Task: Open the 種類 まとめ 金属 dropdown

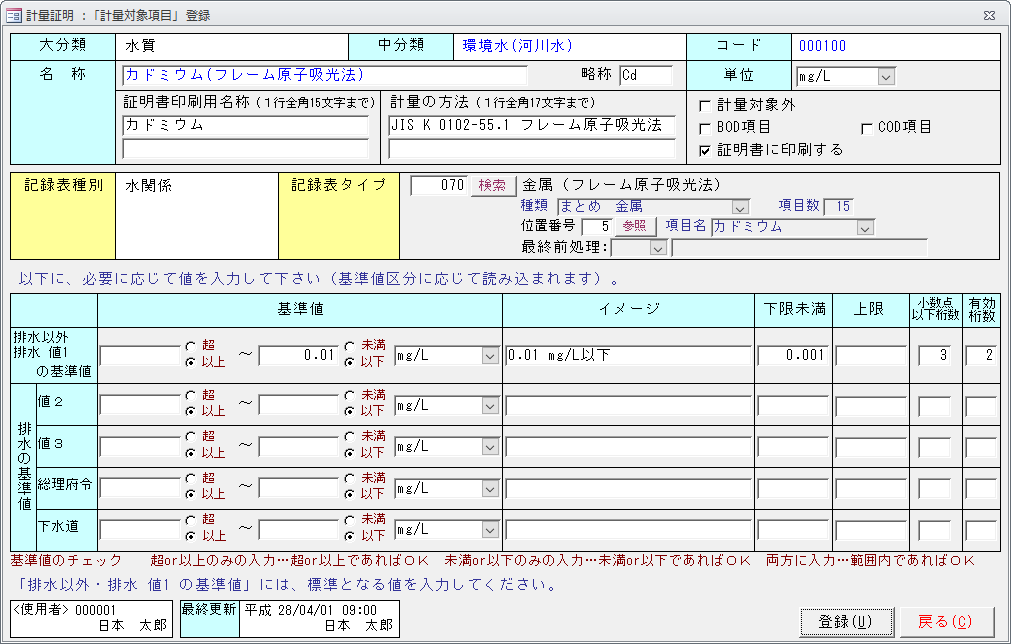Action: [740, 208]
